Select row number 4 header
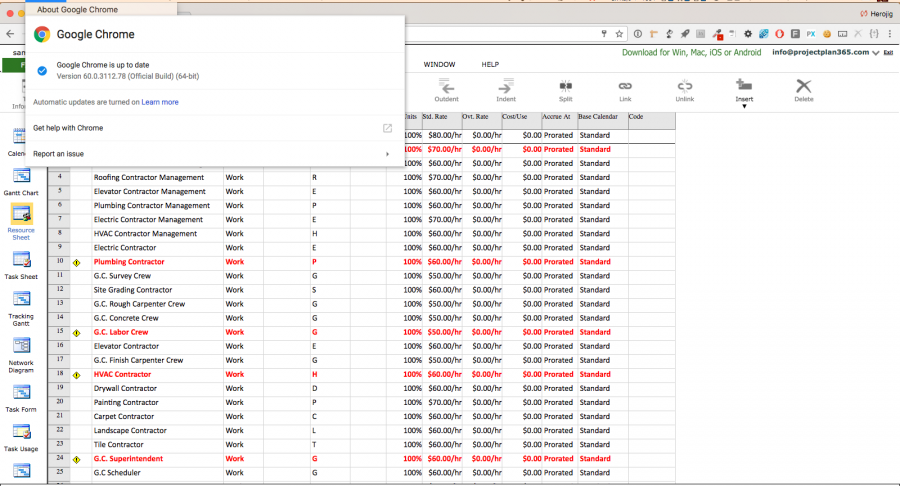900x486 pixels. point(60,177)
